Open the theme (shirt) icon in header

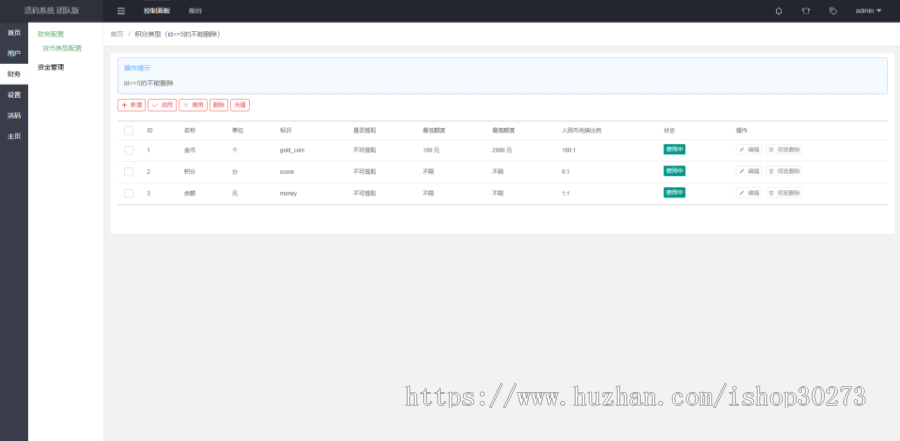click(806, 11)
